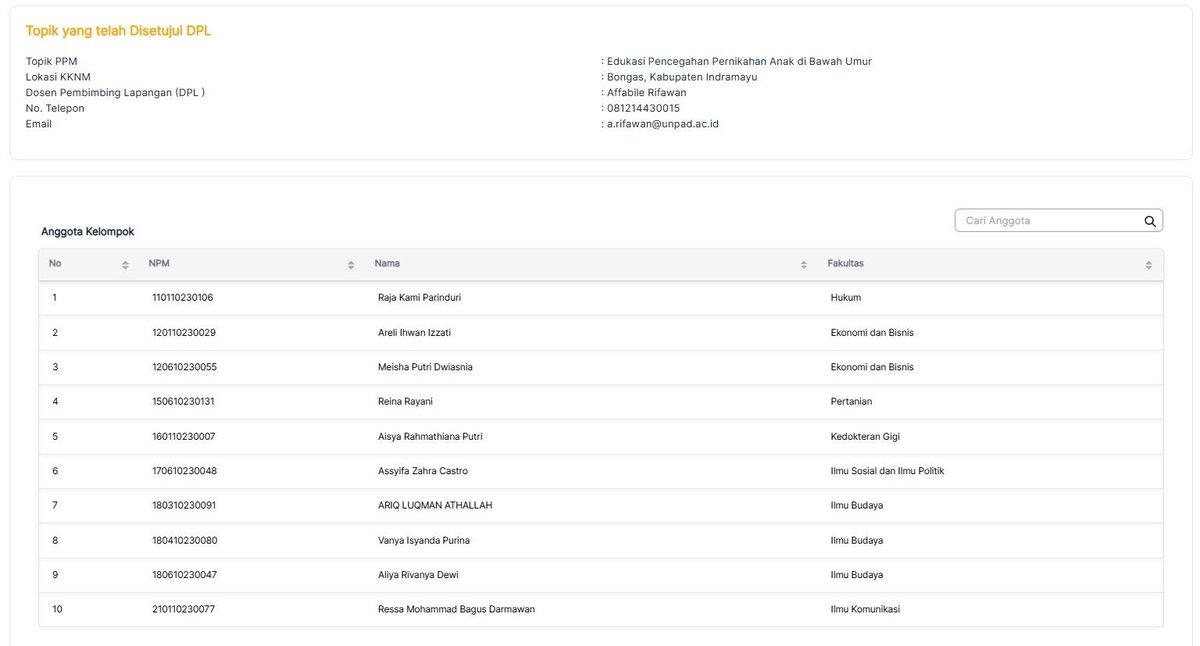Click NPM 210110230077
Screen dimensions: 1200x646
pyautogui.click(x=183, y=609)
